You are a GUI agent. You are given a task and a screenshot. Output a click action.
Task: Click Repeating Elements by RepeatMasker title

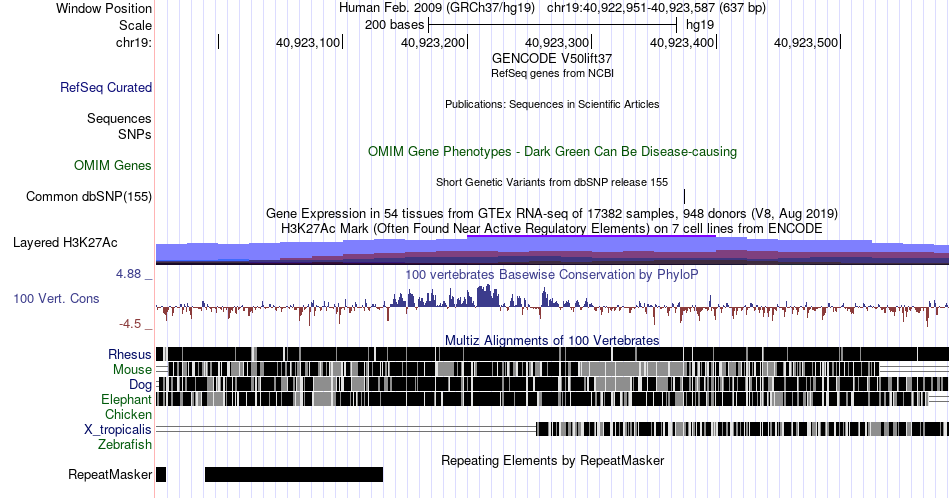tap(552, 460)
